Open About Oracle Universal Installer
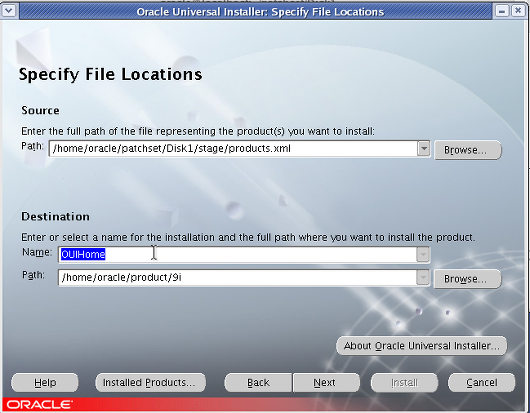 (x=421, y=346)
